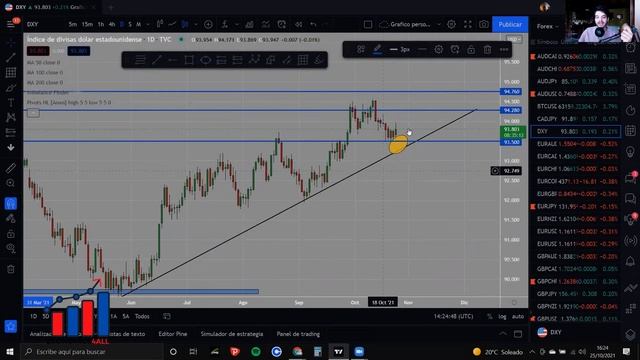
Task: Select the text tool in left sidebar
Action: pos(11,102)
